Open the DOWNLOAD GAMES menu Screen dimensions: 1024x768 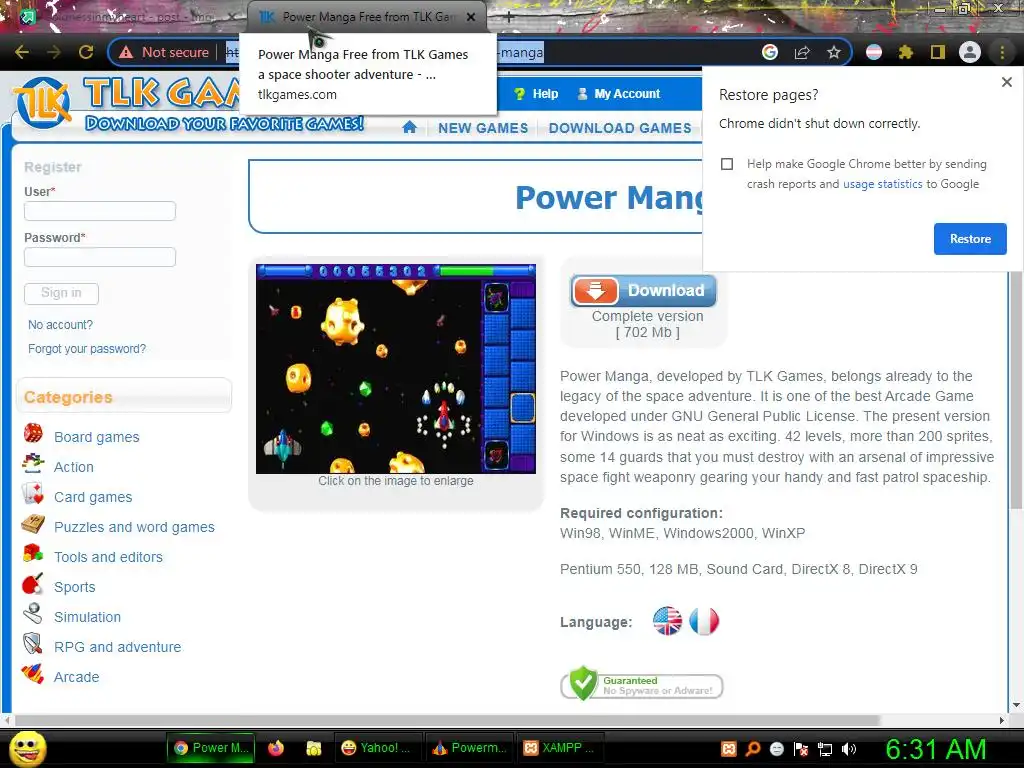pos(620,128)
